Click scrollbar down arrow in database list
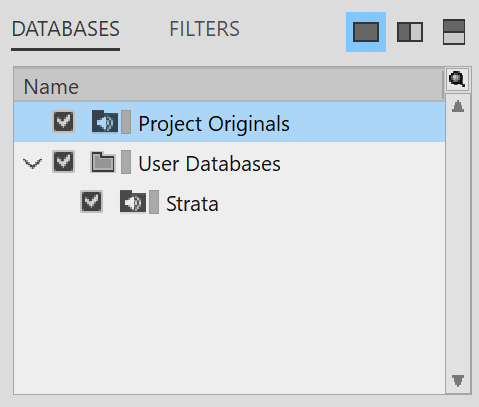Screen dimensions: 479x407 [x=458, y=381]
